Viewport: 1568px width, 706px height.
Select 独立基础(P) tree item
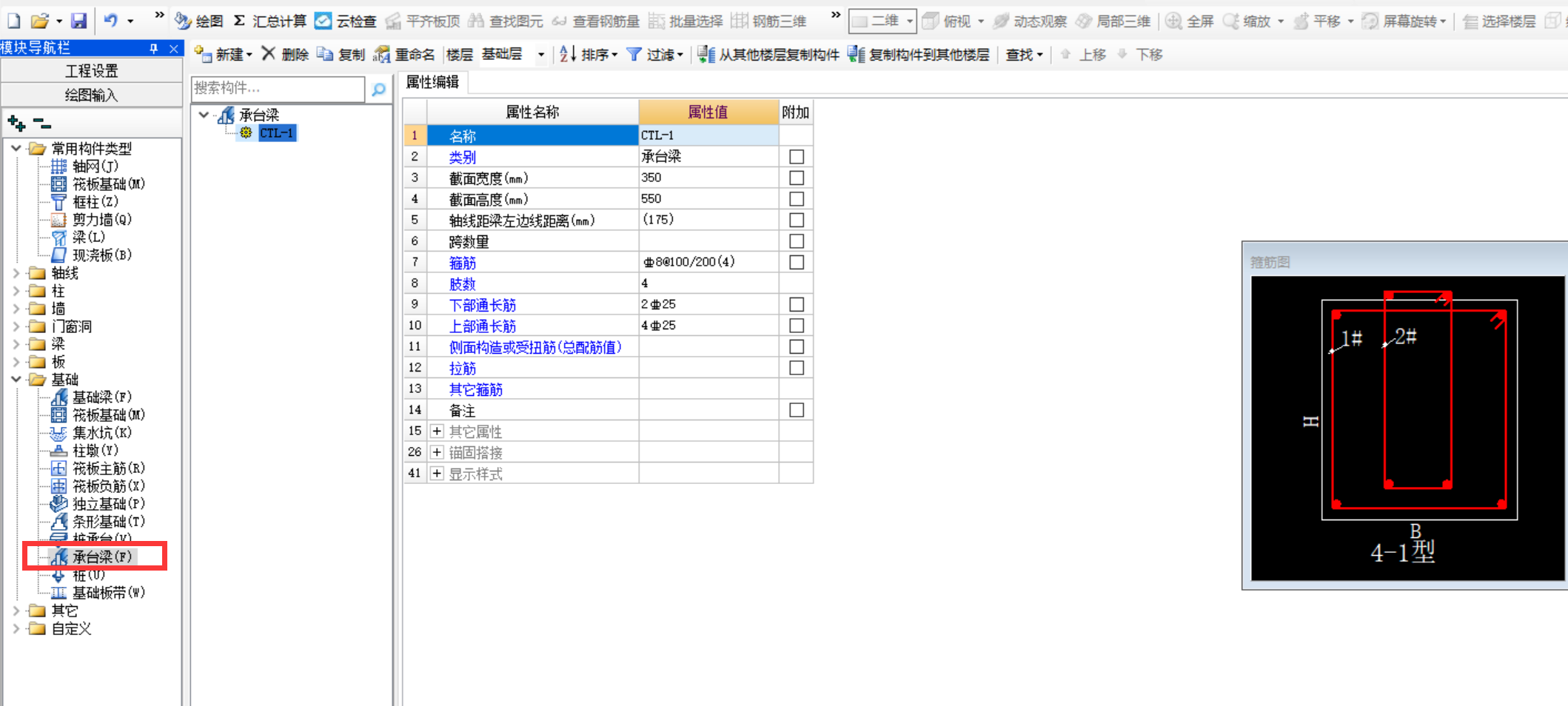coord(108,504)
